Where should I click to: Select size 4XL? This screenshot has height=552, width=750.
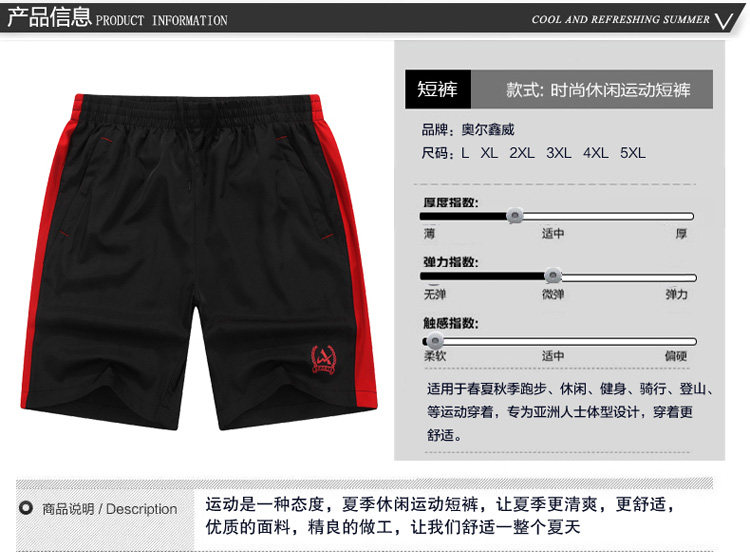tap(596, 153)
